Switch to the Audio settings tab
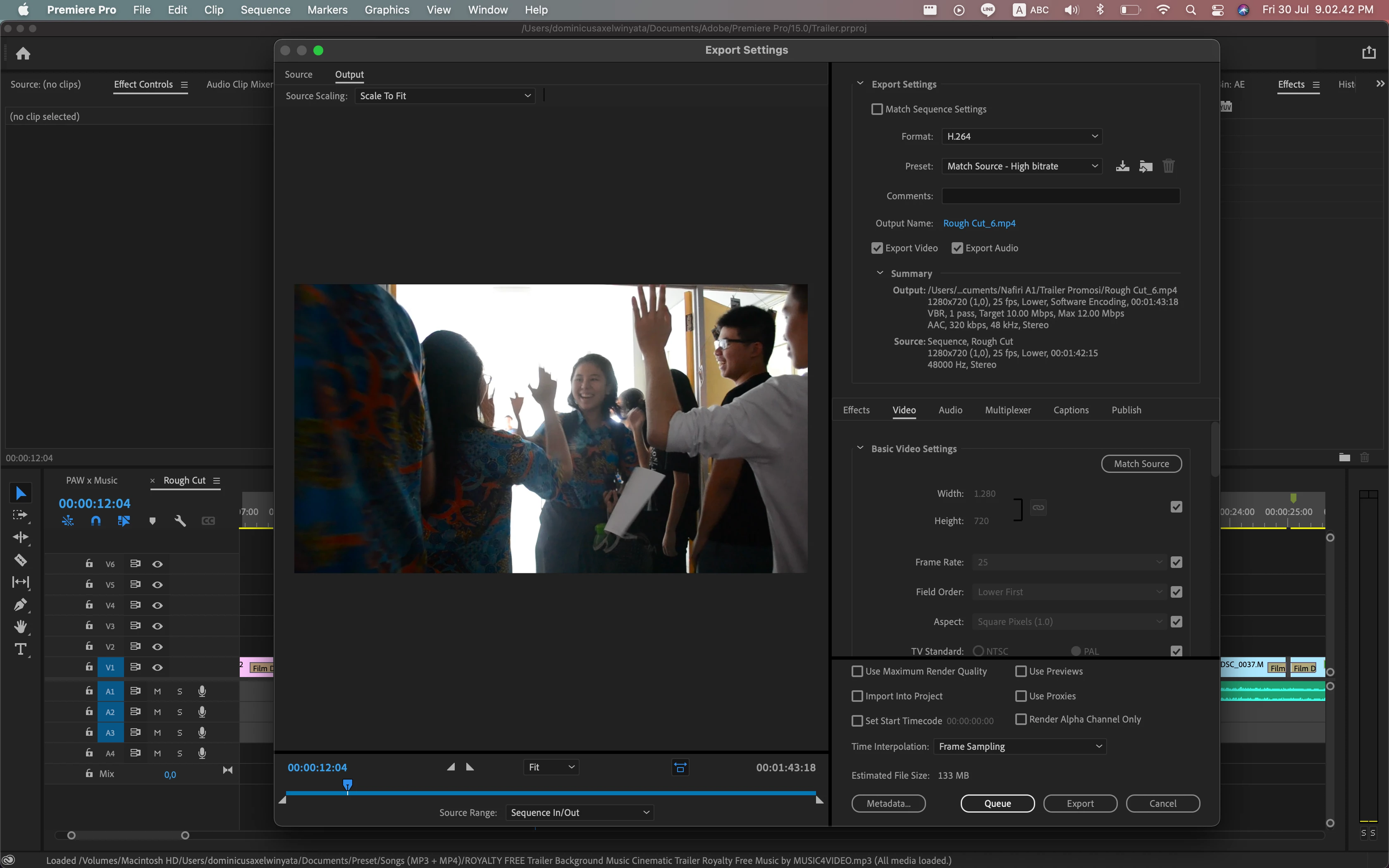This screenshot has height=868, width=1389. click(x=950, y=410)
